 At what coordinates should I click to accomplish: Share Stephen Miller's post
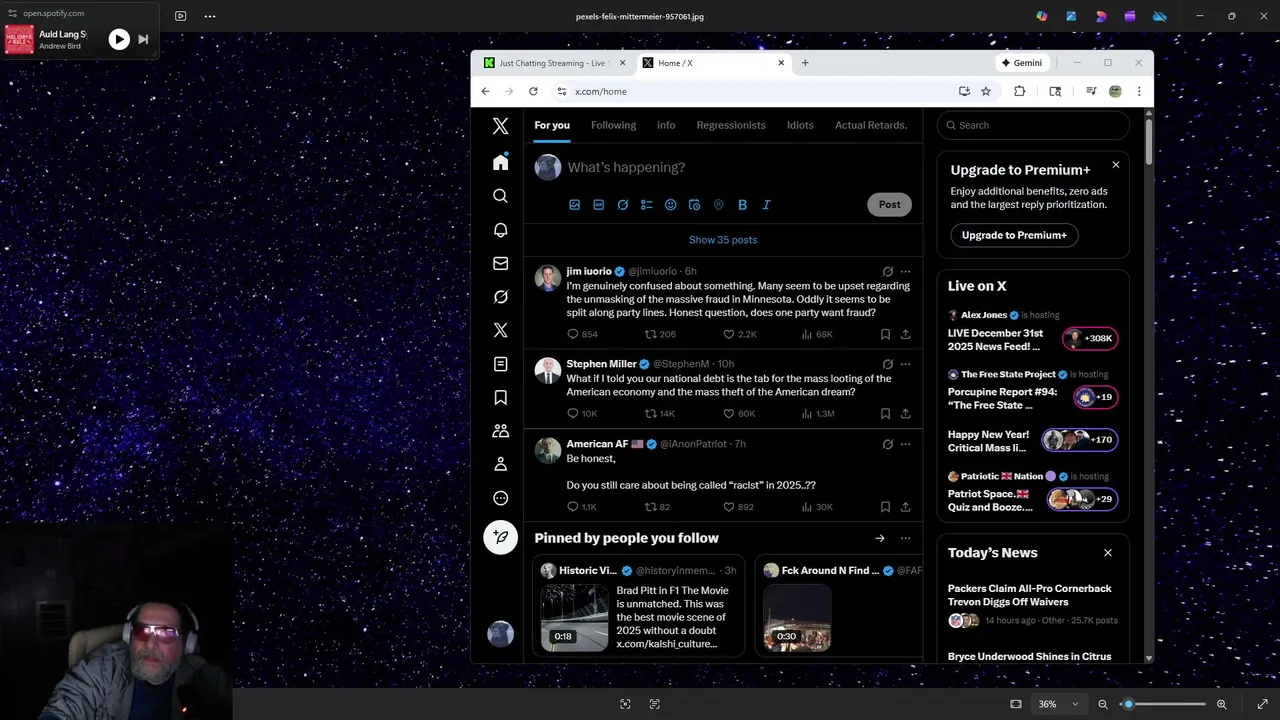click(905, 413)
